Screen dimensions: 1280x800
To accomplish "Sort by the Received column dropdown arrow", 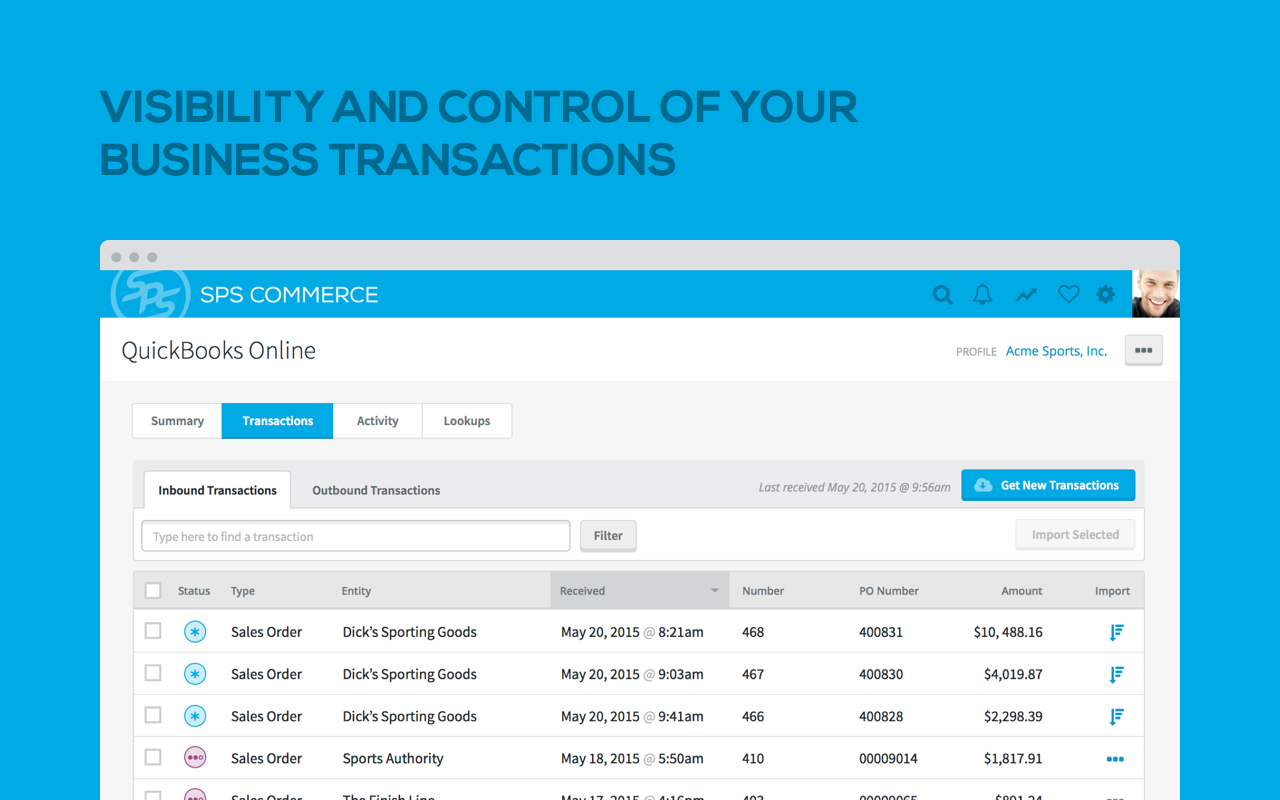I will [x=714, y=591].
